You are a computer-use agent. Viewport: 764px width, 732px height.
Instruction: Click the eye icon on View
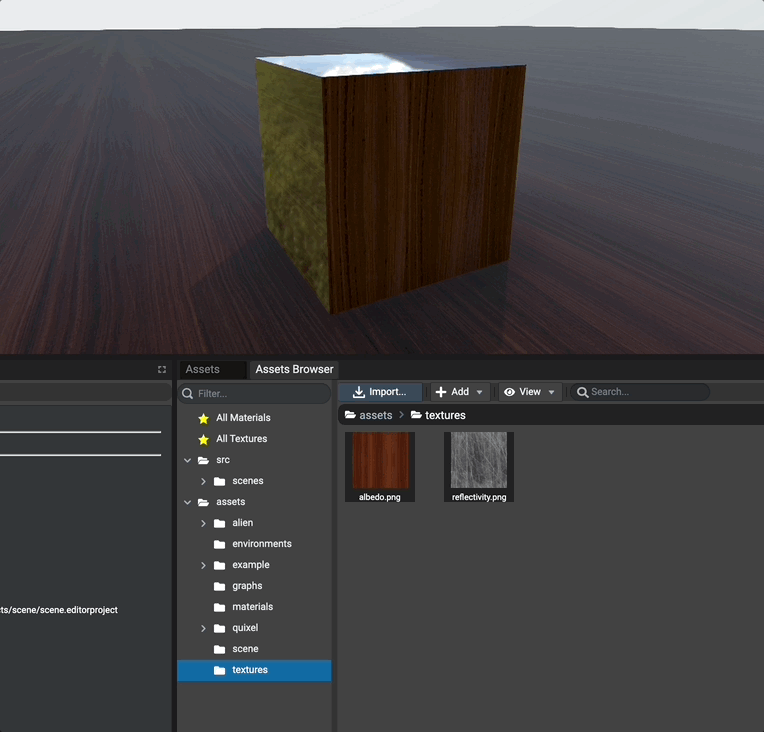tap(509, 392)
